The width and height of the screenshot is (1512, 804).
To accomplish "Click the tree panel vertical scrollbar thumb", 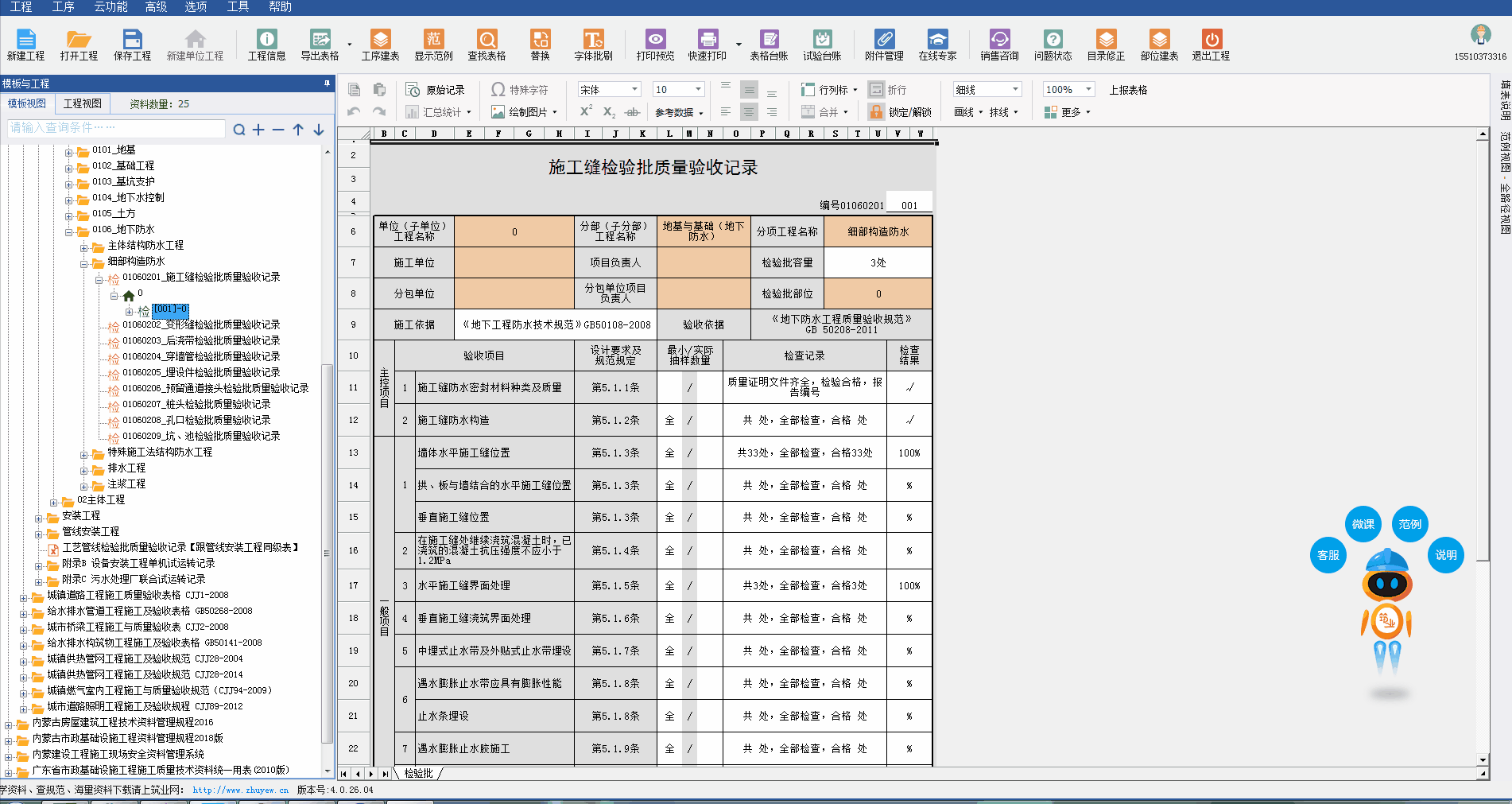I will coord(327,553).
